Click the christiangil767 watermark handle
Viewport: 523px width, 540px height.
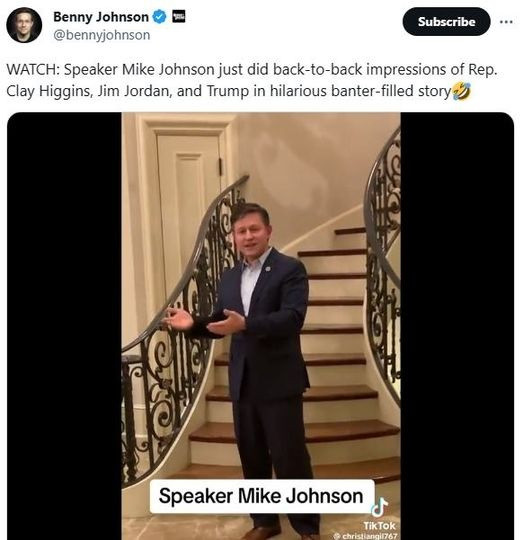click(365, 536)
